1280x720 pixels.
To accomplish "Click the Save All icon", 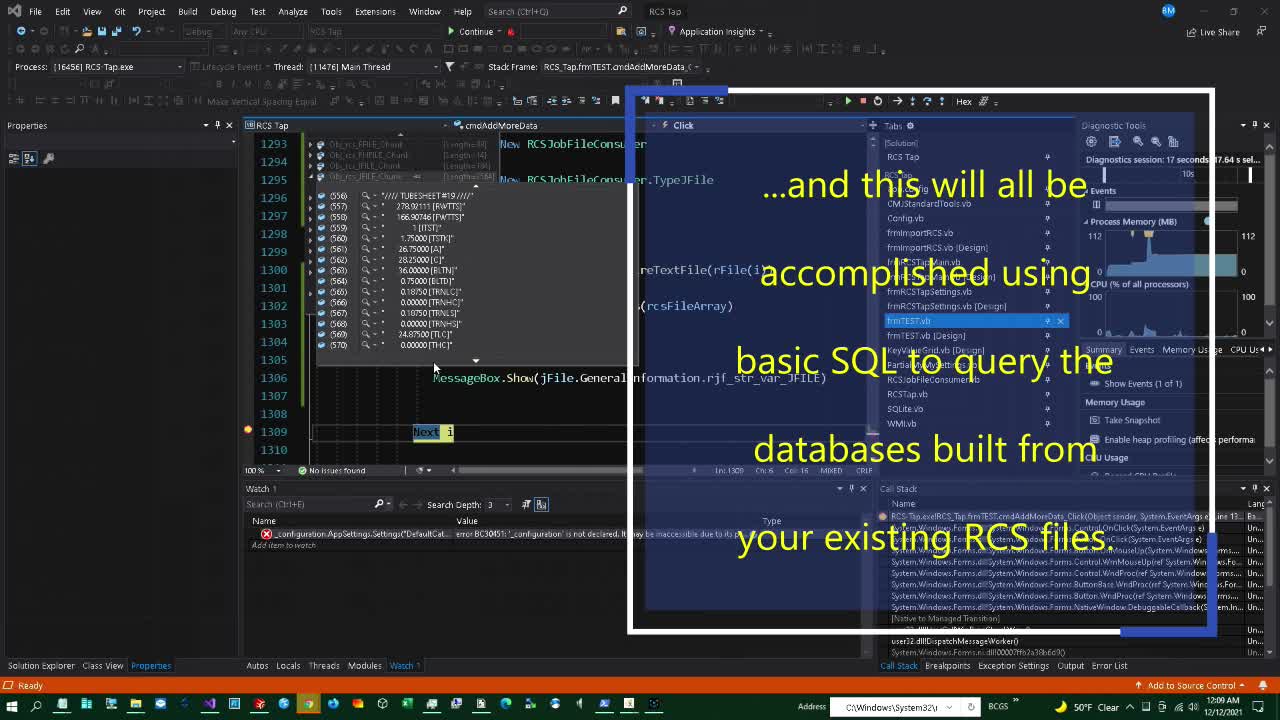I will (x=117, y=31).
